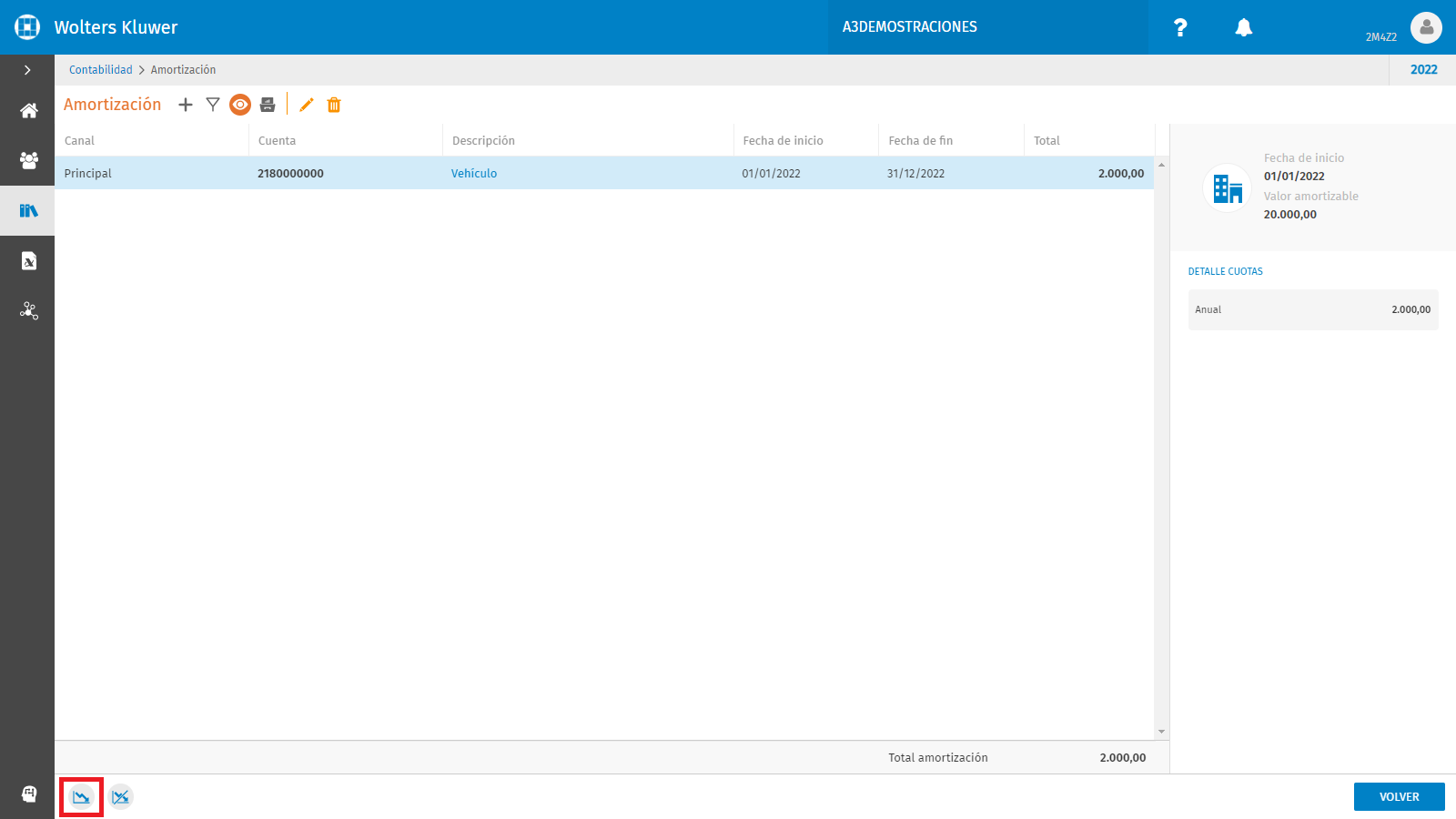Sort by Cuenta column header
The width and height of the screenshot is (1456, 819).
pos(277,141)
